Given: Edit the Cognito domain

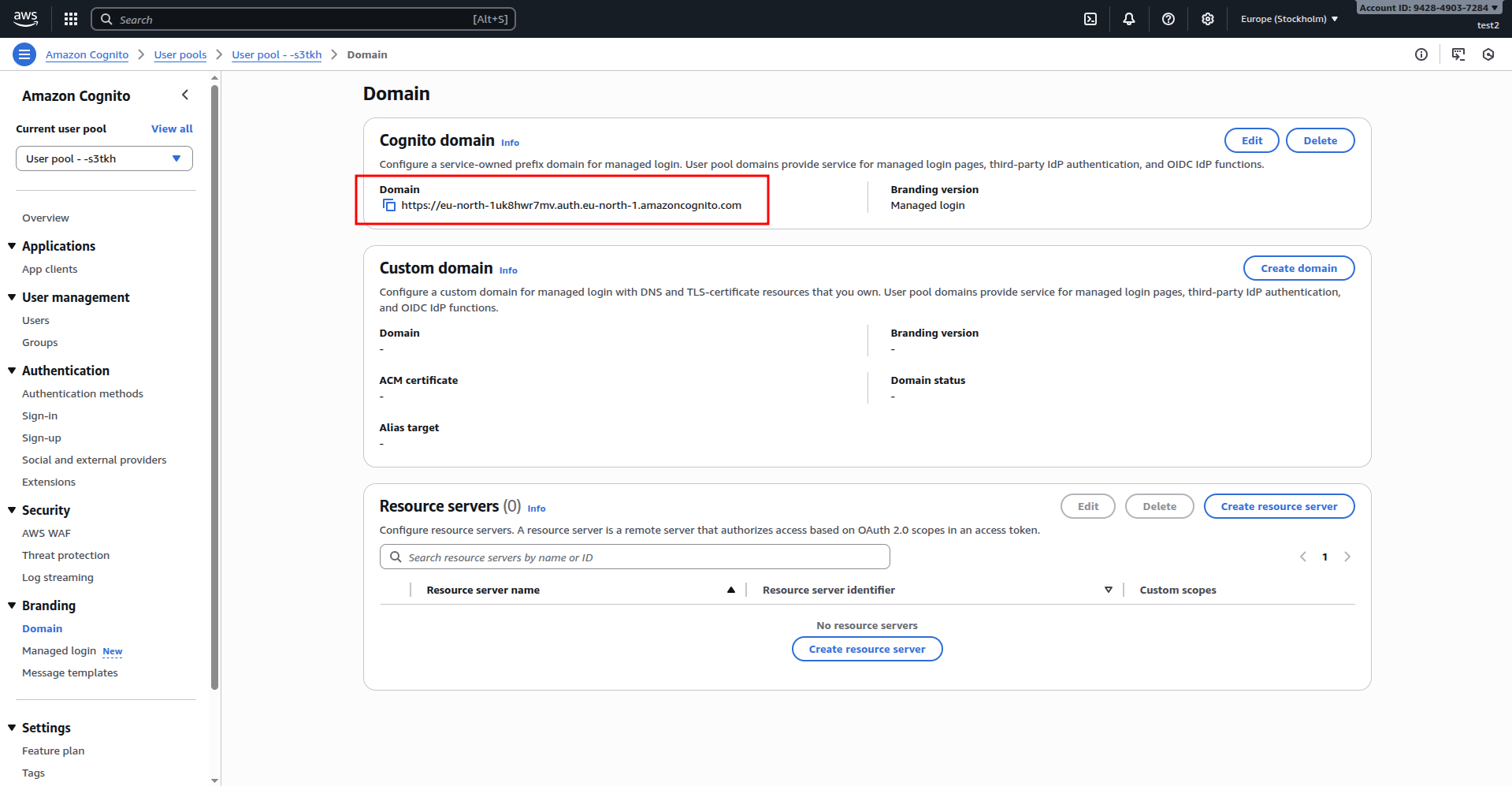Looking at the screenshot, I should [1252, 140].
